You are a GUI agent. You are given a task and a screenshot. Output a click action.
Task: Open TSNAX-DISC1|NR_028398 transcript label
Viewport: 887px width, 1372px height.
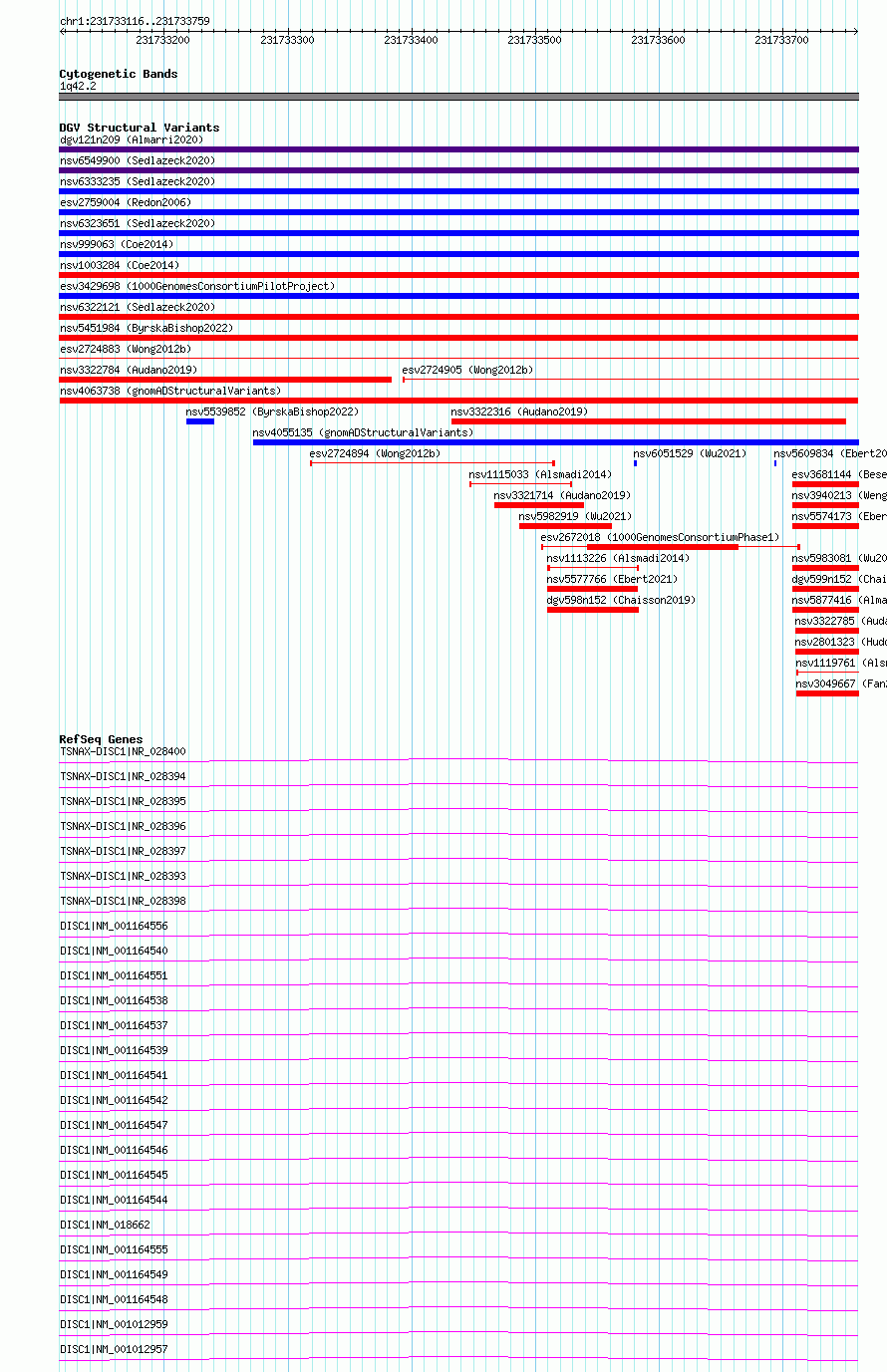click(x=123, y=901)
